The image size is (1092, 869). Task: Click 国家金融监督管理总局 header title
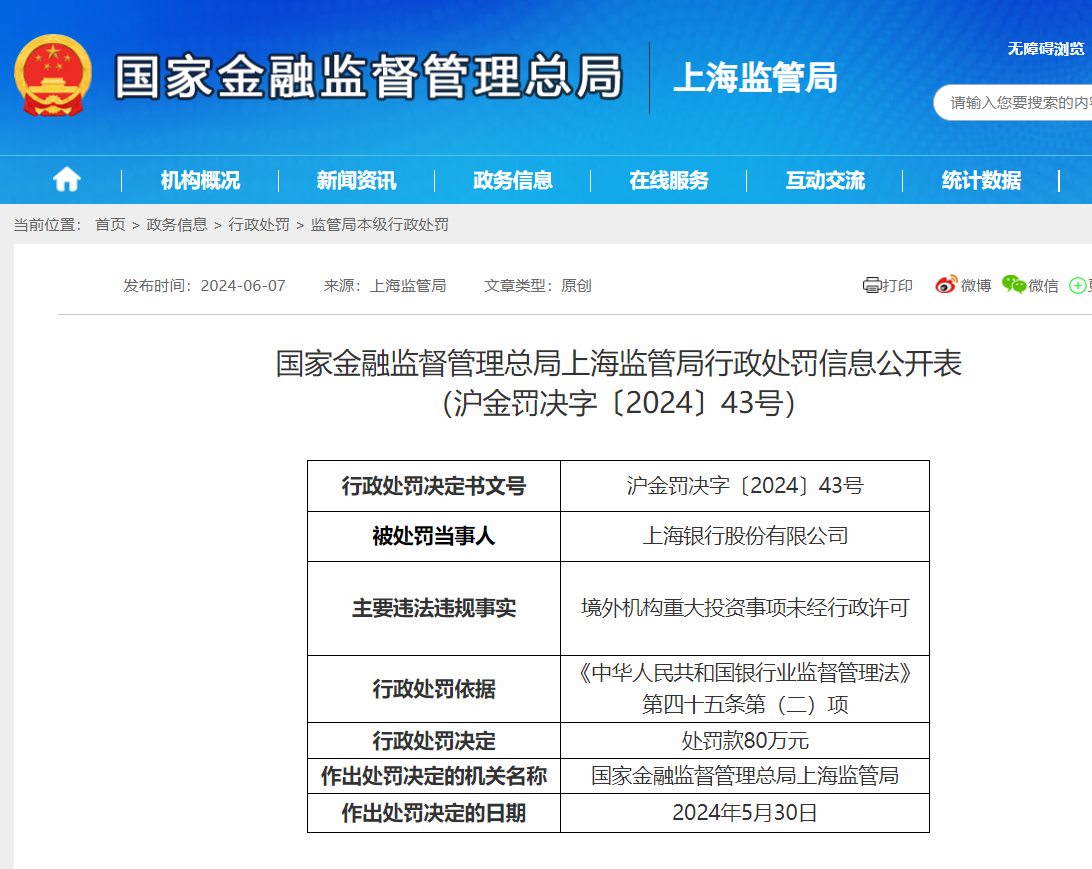368,76
